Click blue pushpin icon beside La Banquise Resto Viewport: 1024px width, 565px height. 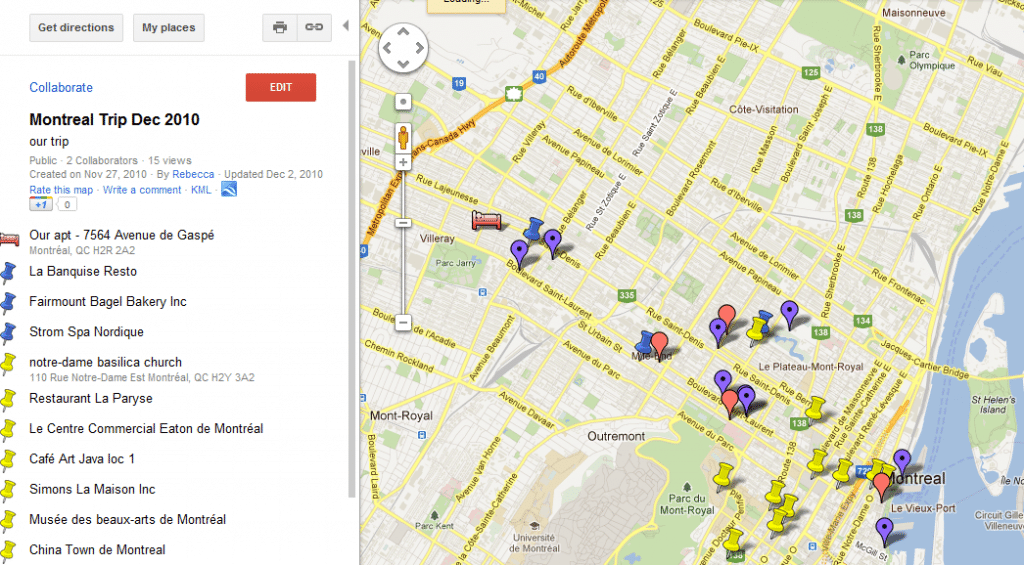tap(8, 272)
